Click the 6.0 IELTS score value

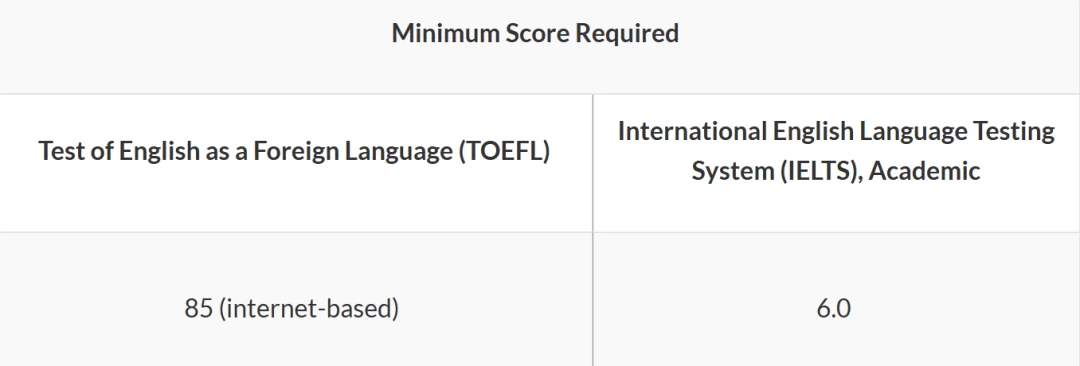click(833, 308)
